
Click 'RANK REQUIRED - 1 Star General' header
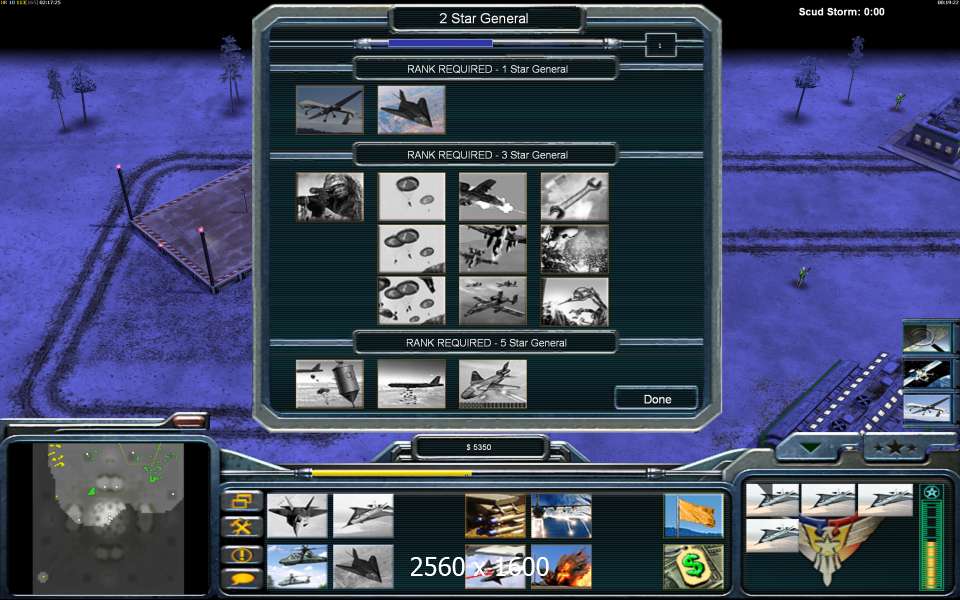(487, 69)
